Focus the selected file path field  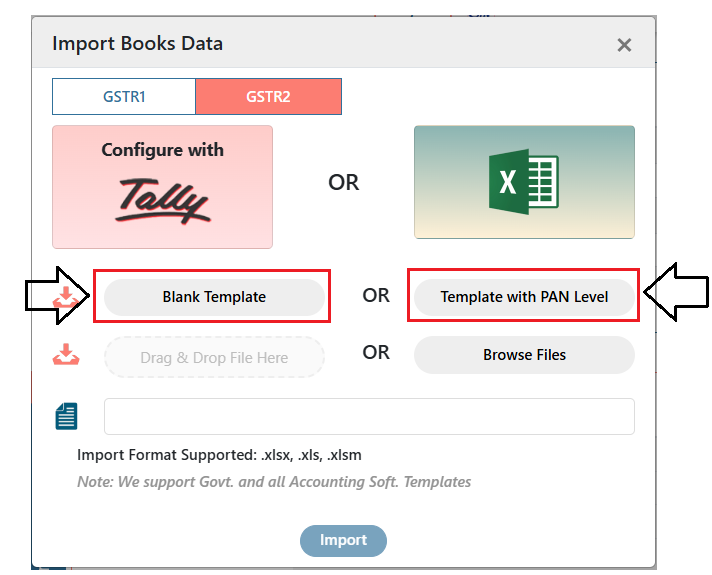[369, 416]
